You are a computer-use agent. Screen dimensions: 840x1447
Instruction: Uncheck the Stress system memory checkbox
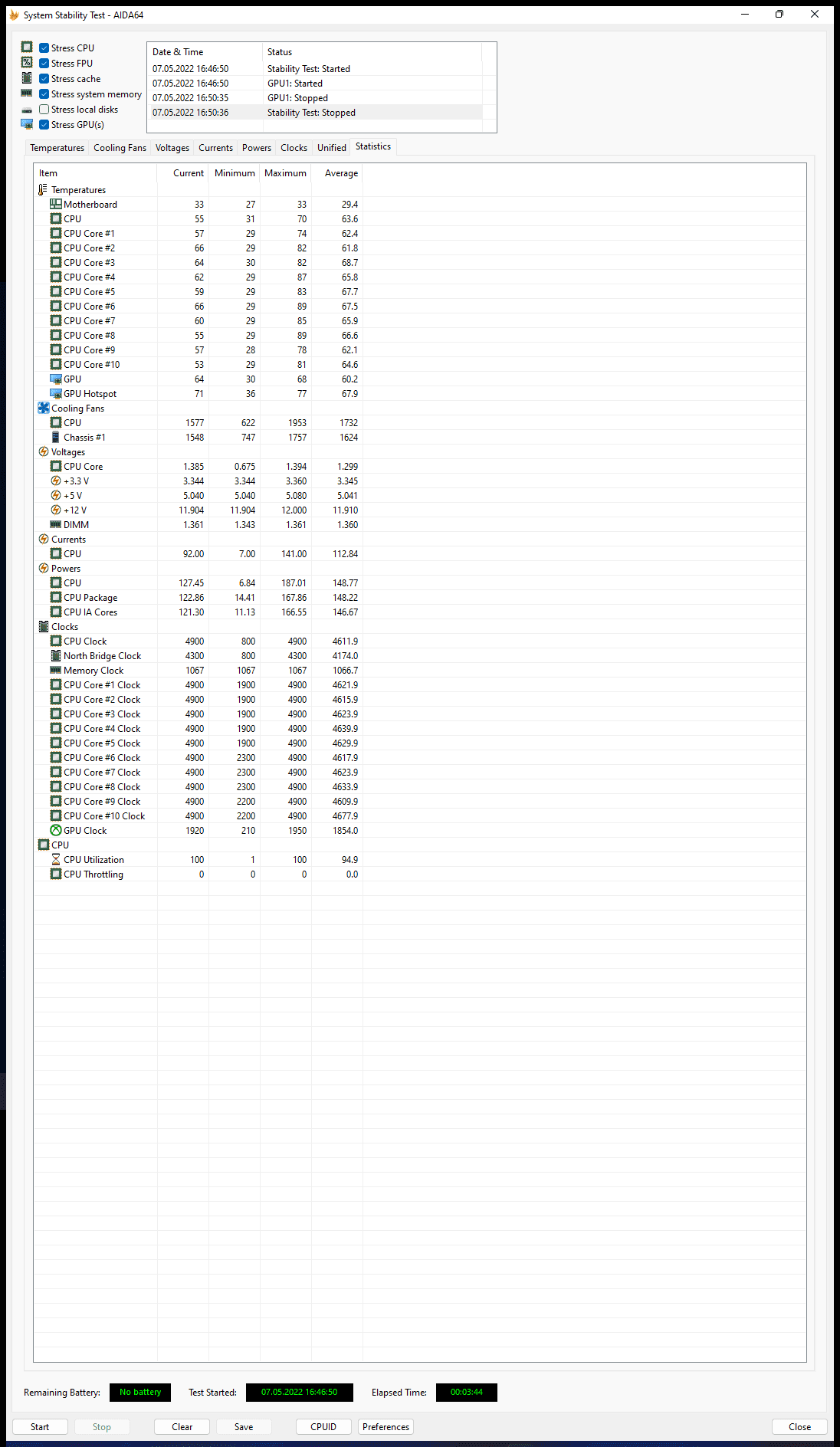(44, 94)
